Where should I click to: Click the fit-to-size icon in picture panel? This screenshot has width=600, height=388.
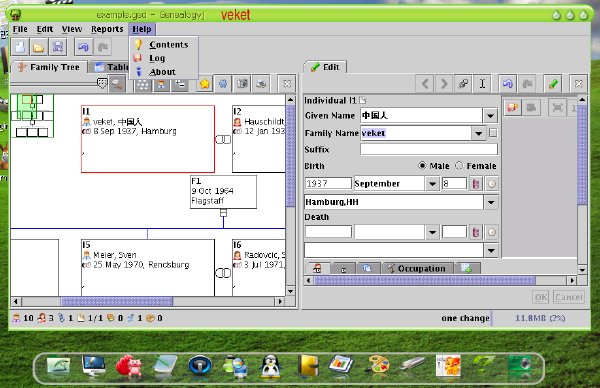point(558,108)
